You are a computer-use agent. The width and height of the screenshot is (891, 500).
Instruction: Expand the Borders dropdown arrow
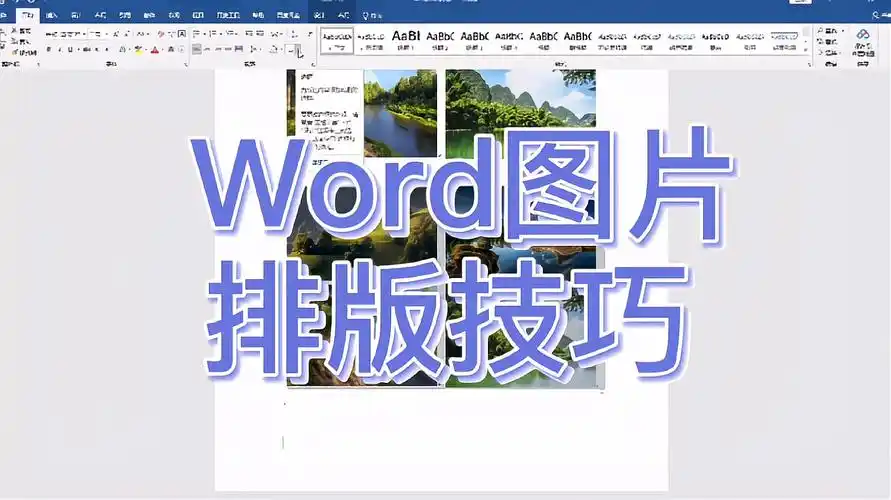298,49
